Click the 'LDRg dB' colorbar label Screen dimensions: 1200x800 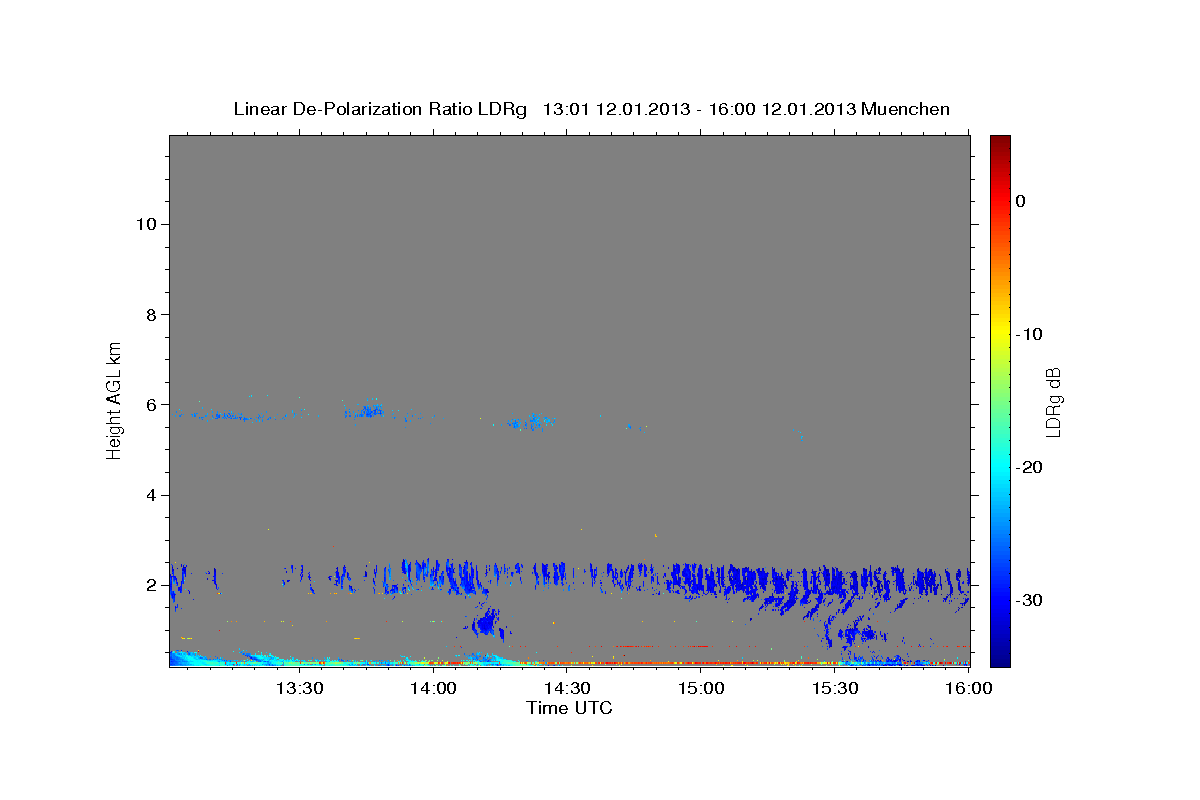tap(1053, 401)
